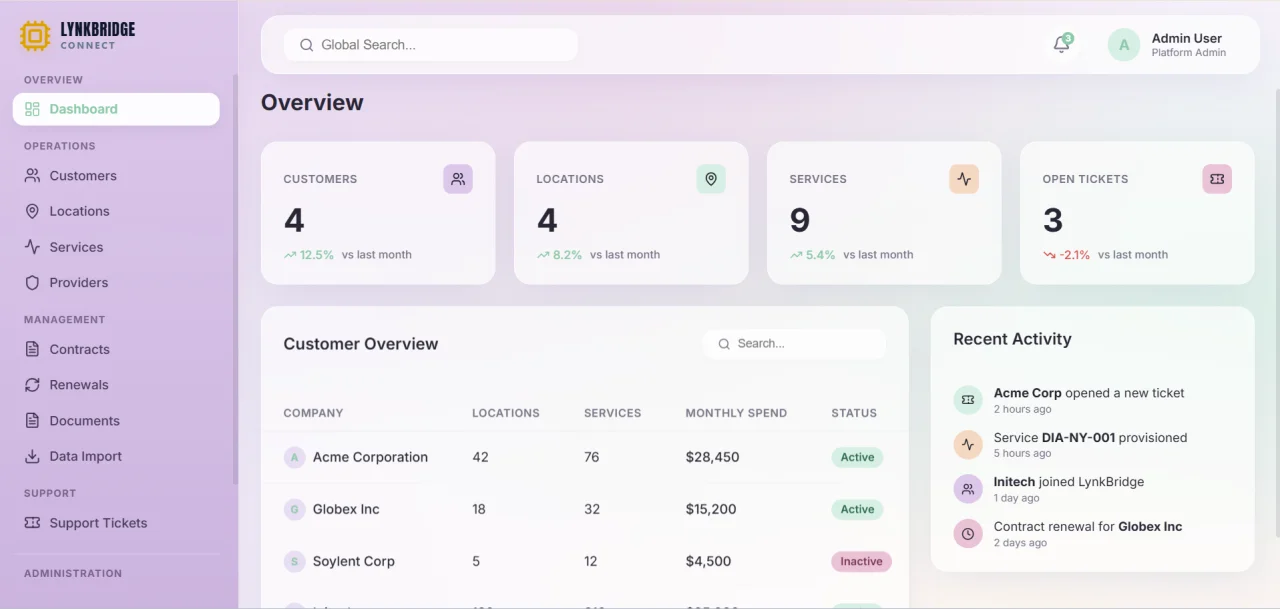Focus the Global Search field

(x=431, y=45)
